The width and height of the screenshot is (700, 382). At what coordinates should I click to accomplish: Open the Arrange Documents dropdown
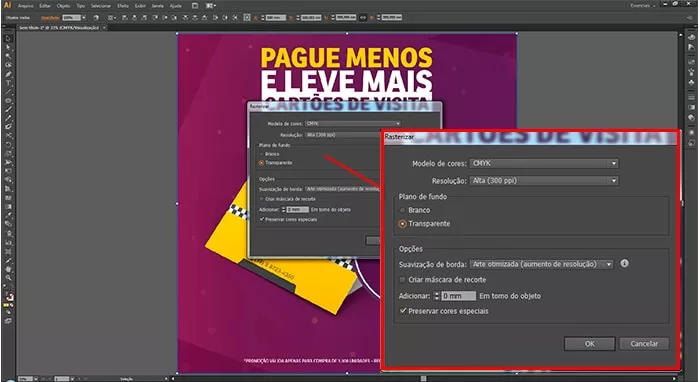211,6
